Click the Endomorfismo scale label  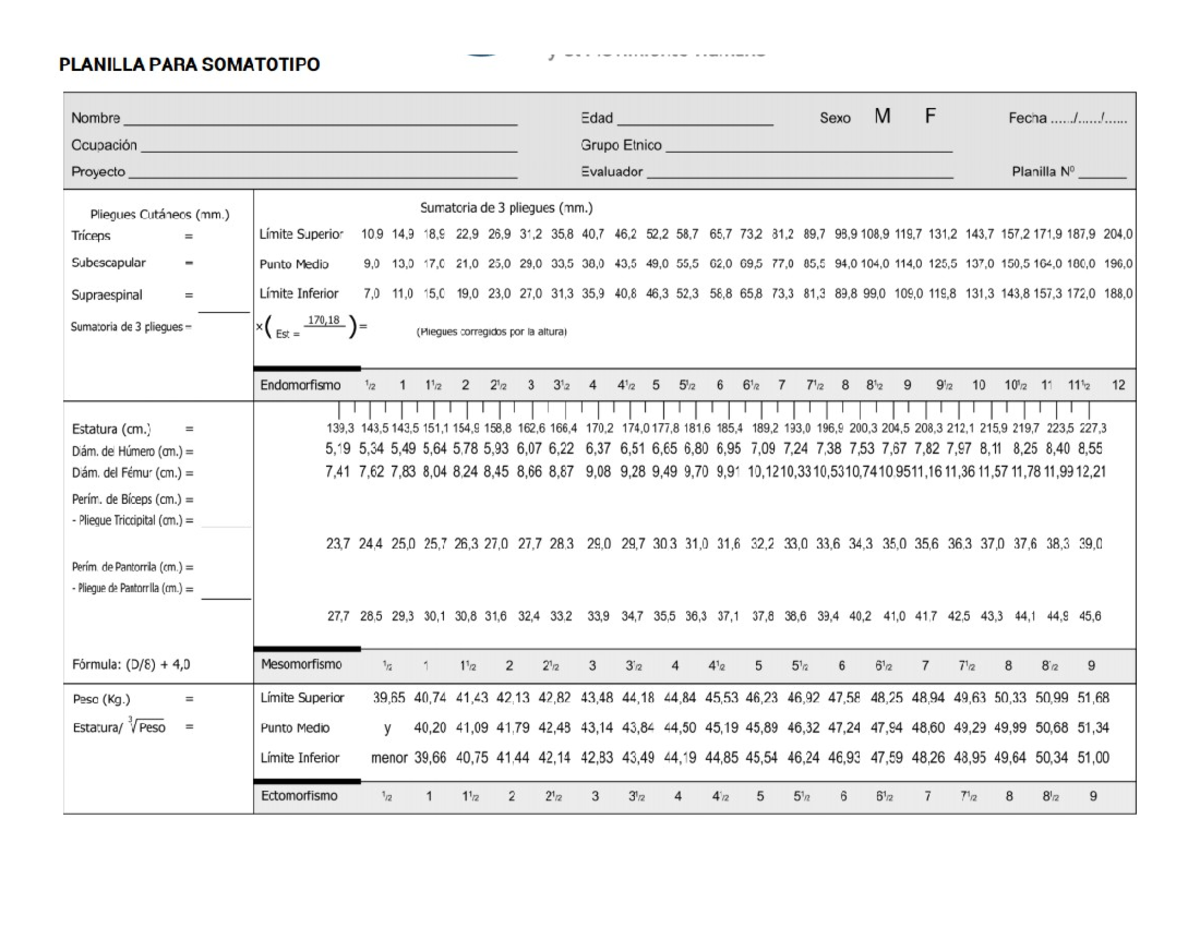coord(300,385)
